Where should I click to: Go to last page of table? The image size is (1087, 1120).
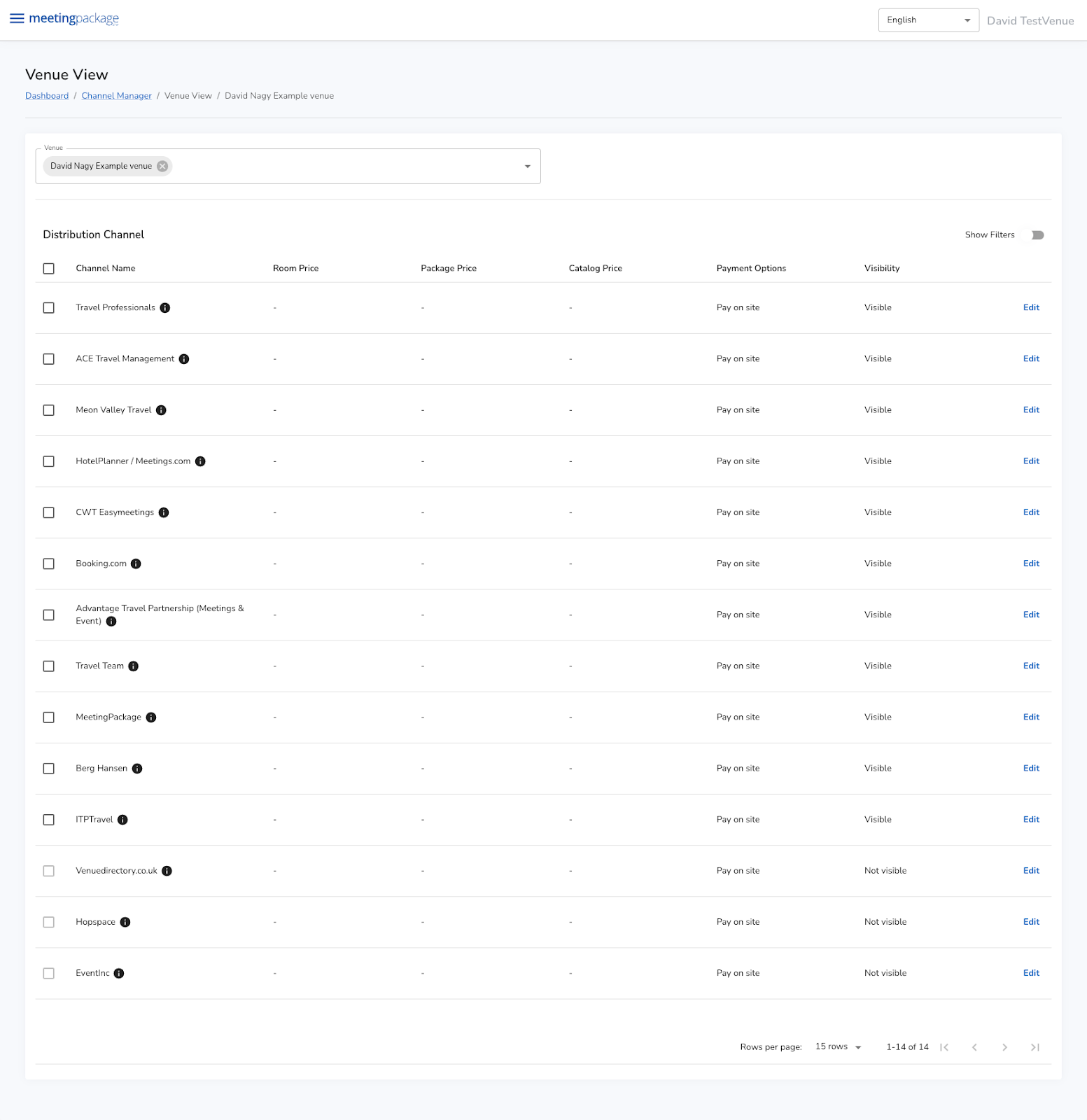1035,1047
